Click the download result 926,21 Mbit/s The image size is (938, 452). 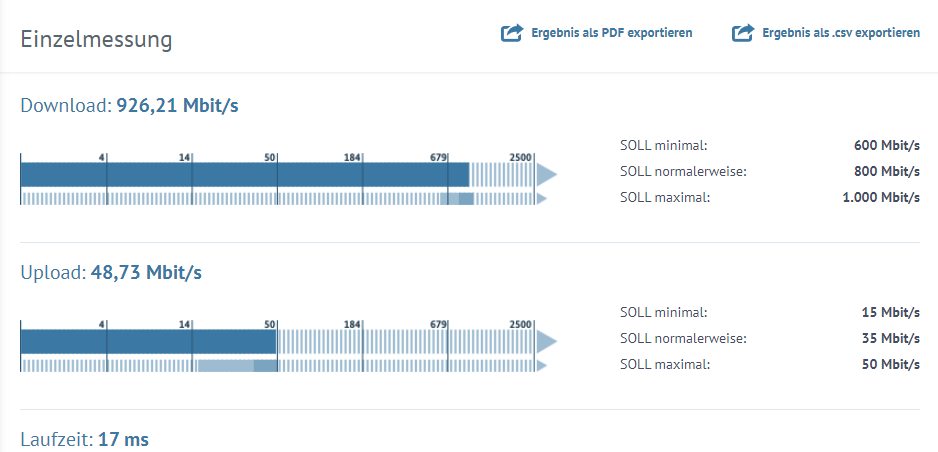178,105
